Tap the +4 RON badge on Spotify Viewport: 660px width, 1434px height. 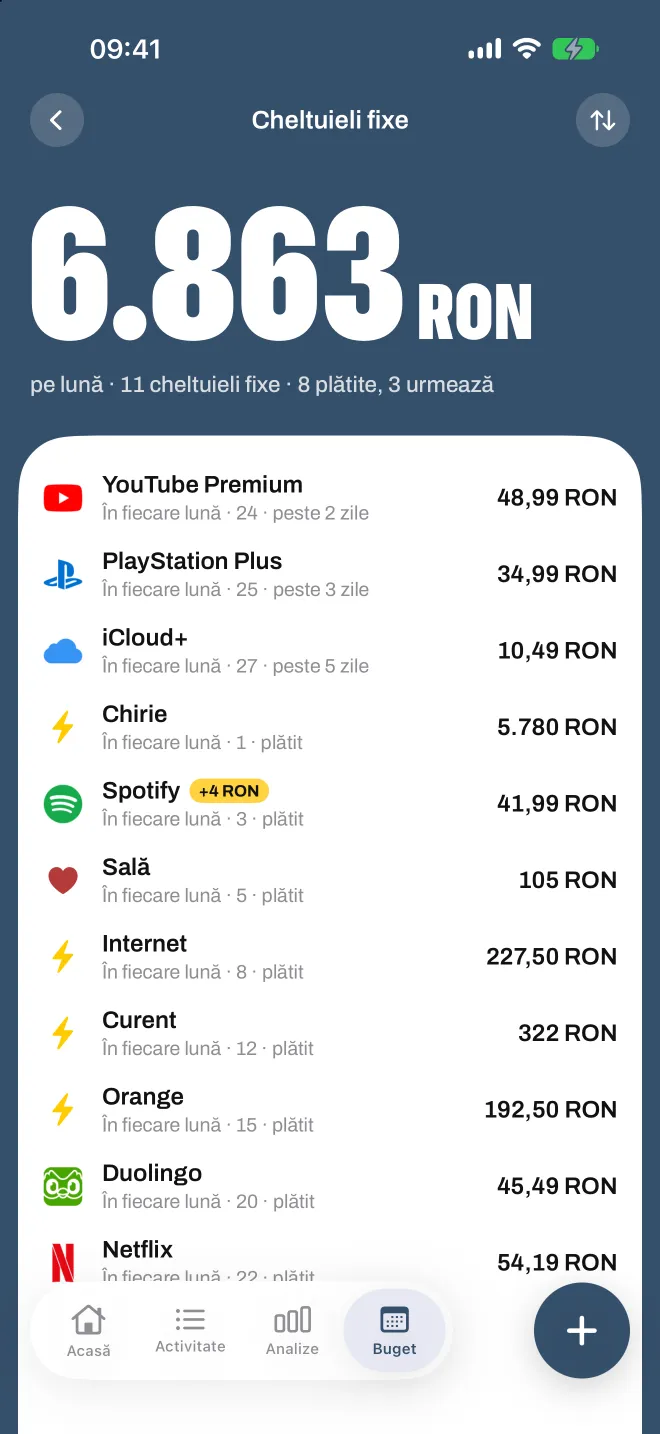click(x=229, y=791)
